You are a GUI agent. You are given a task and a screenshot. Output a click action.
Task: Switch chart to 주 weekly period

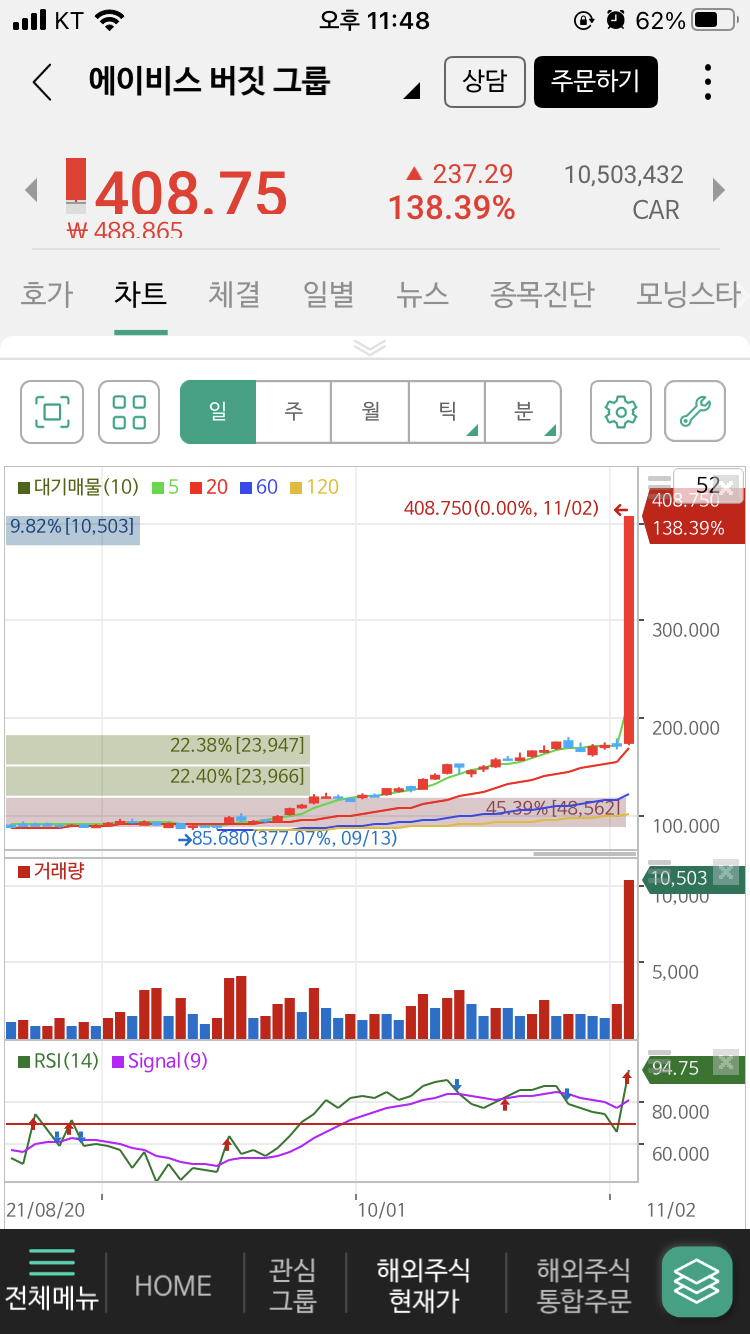(294, 412)
